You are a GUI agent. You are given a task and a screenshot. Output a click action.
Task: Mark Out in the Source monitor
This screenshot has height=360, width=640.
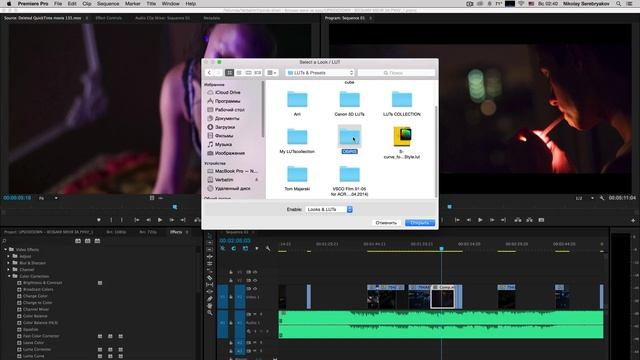pyautogui.click(x=122, y=220)
